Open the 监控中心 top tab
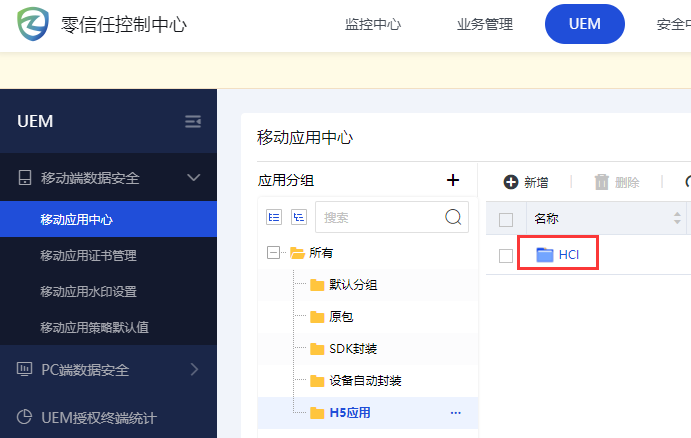The width and height of the screenshot is (691, 438). pyautogui.click(x=373, y=25)
